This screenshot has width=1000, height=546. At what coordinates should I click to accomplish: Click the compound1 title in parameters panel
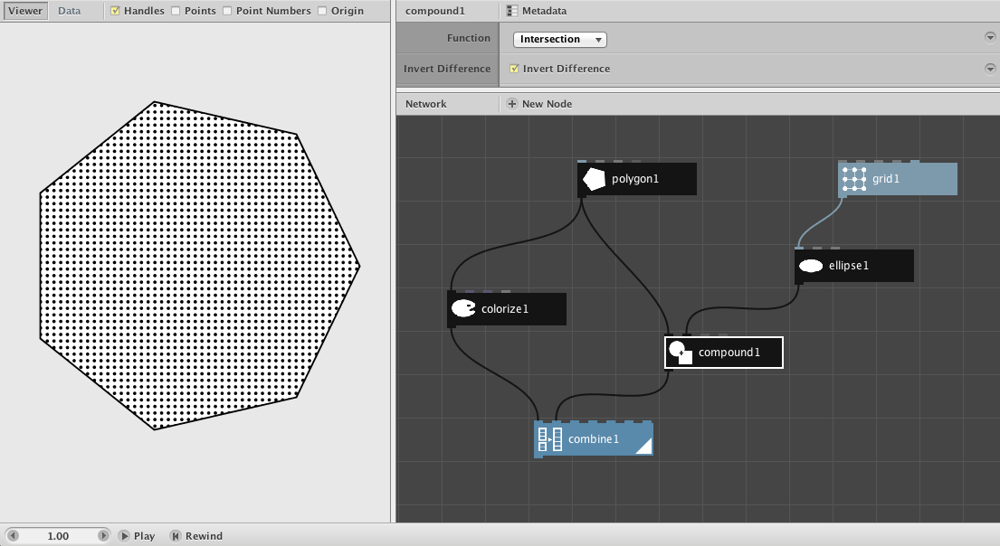tap(435, 11)
